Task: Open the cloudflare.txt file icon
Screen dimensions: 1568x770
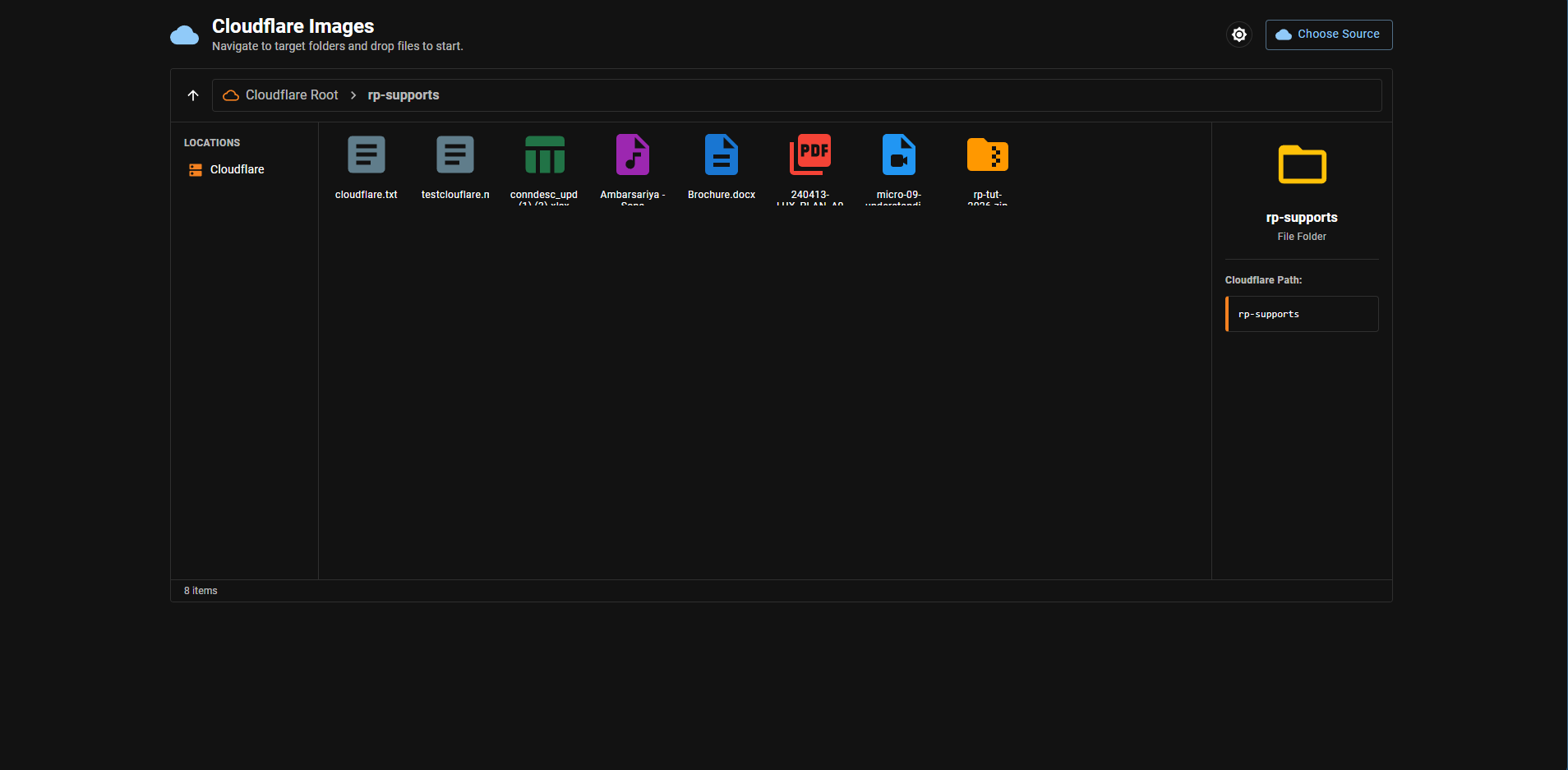Action: [x=367, y=154]
